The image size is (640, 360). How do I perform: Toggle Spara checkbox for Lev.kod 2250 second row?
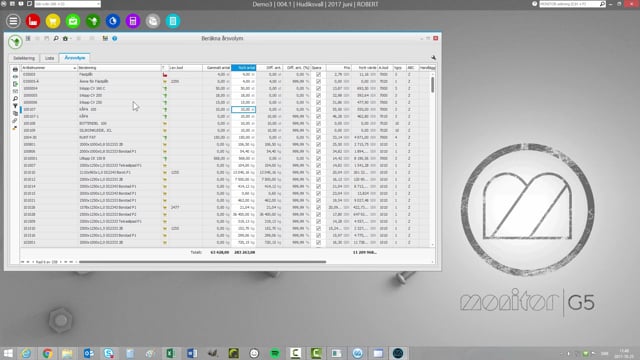(318, 81)
